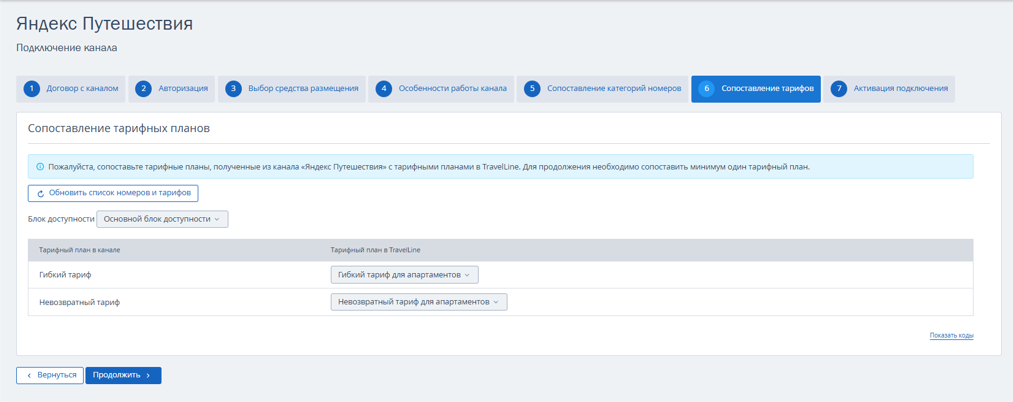Click chevron of Невозвратный тариф для апартаментов
Viewport: 1013px width, 402px height.
tap(496, 302)
